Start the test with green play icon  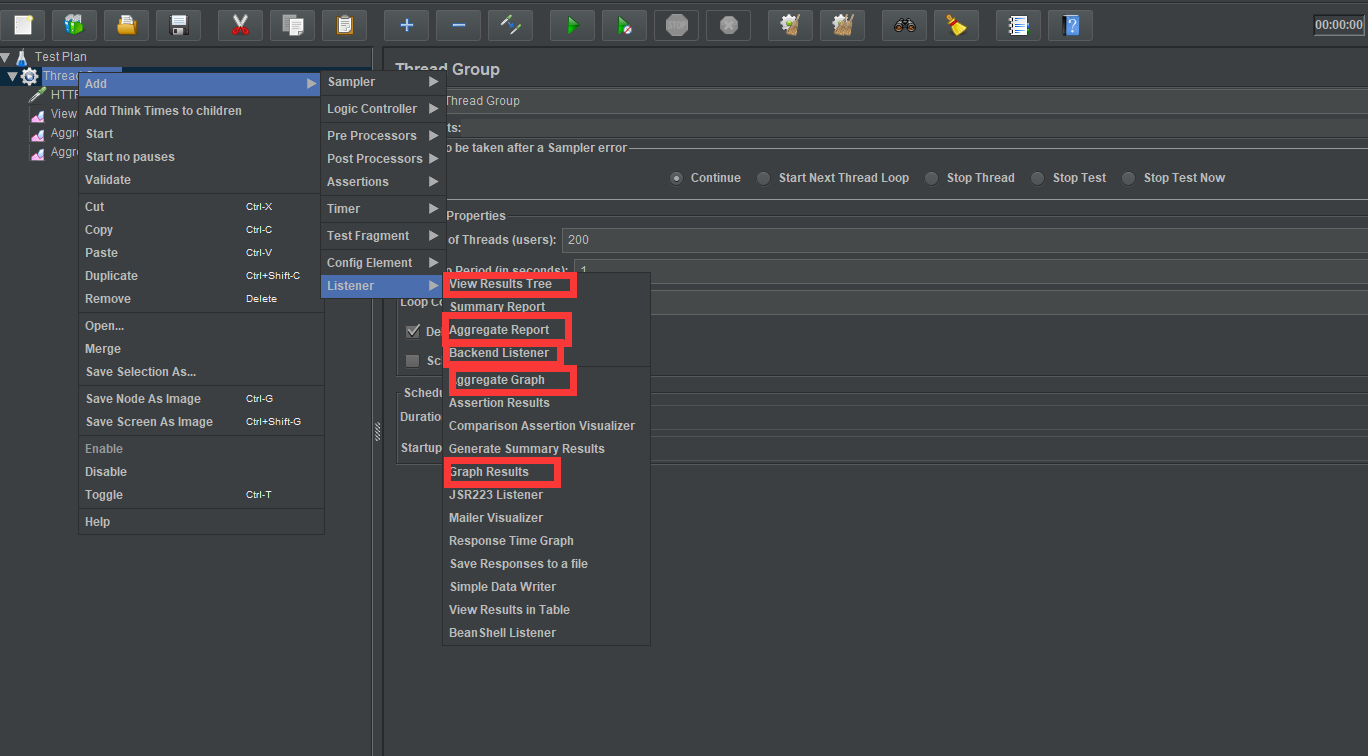click(x=572, y=25)
